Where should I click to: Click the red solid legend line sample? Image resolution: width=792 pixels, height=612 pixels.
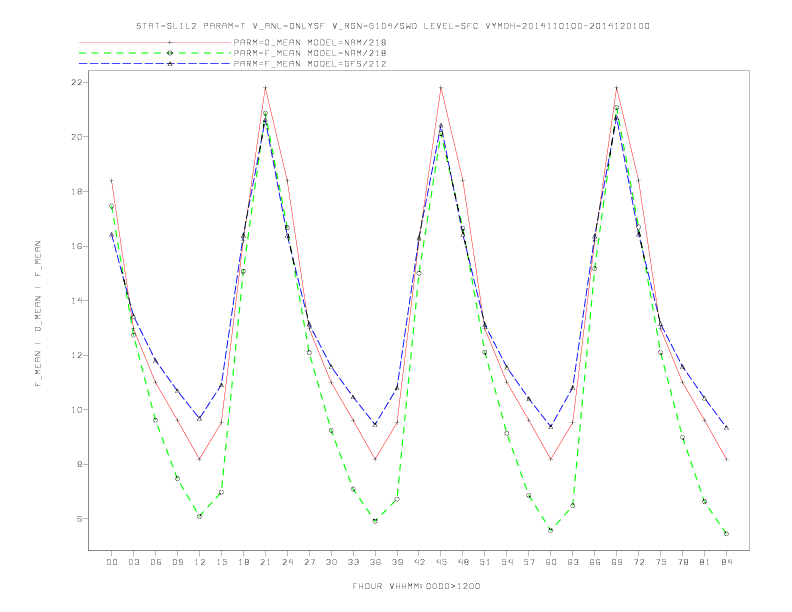click(x=155, y=42)
